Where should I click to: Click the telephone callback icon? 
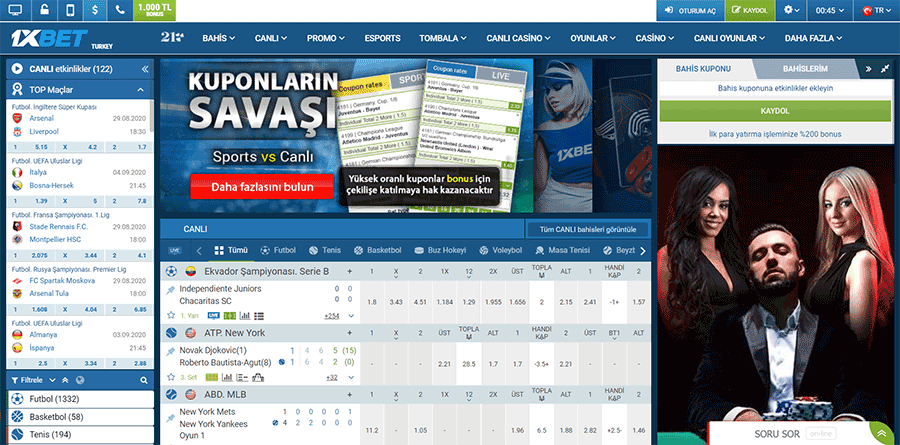[x=120, y=10]
